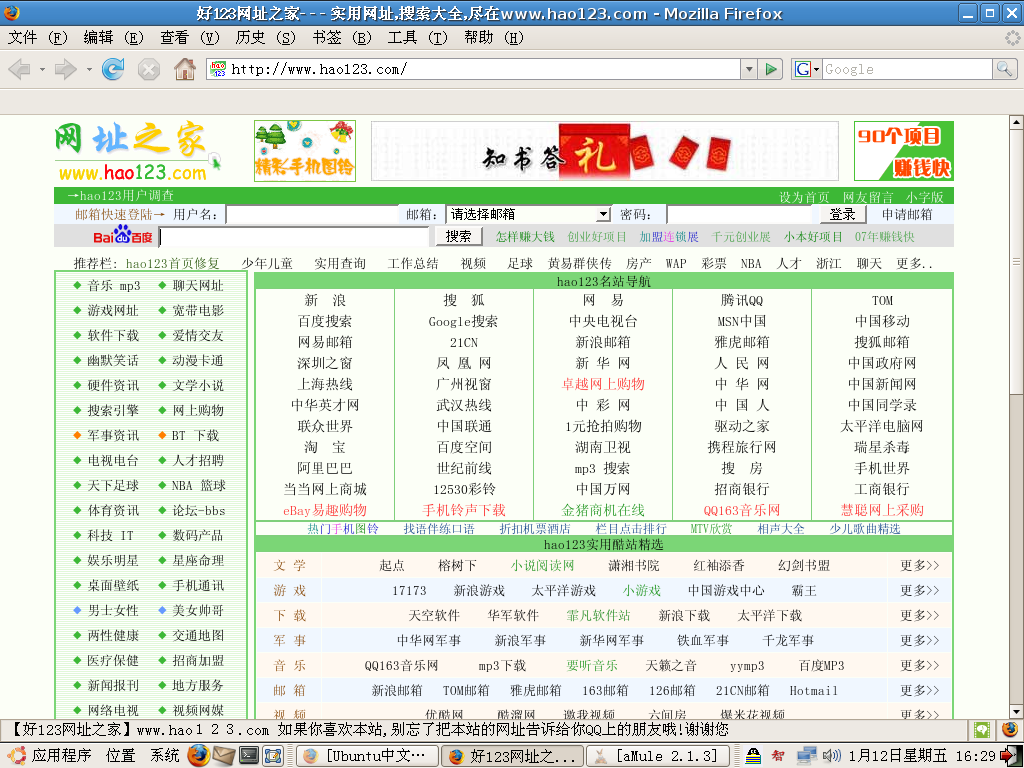Click 更多>> in the 文学 row
Screen dimensions: 1024x768
[920, 566]
